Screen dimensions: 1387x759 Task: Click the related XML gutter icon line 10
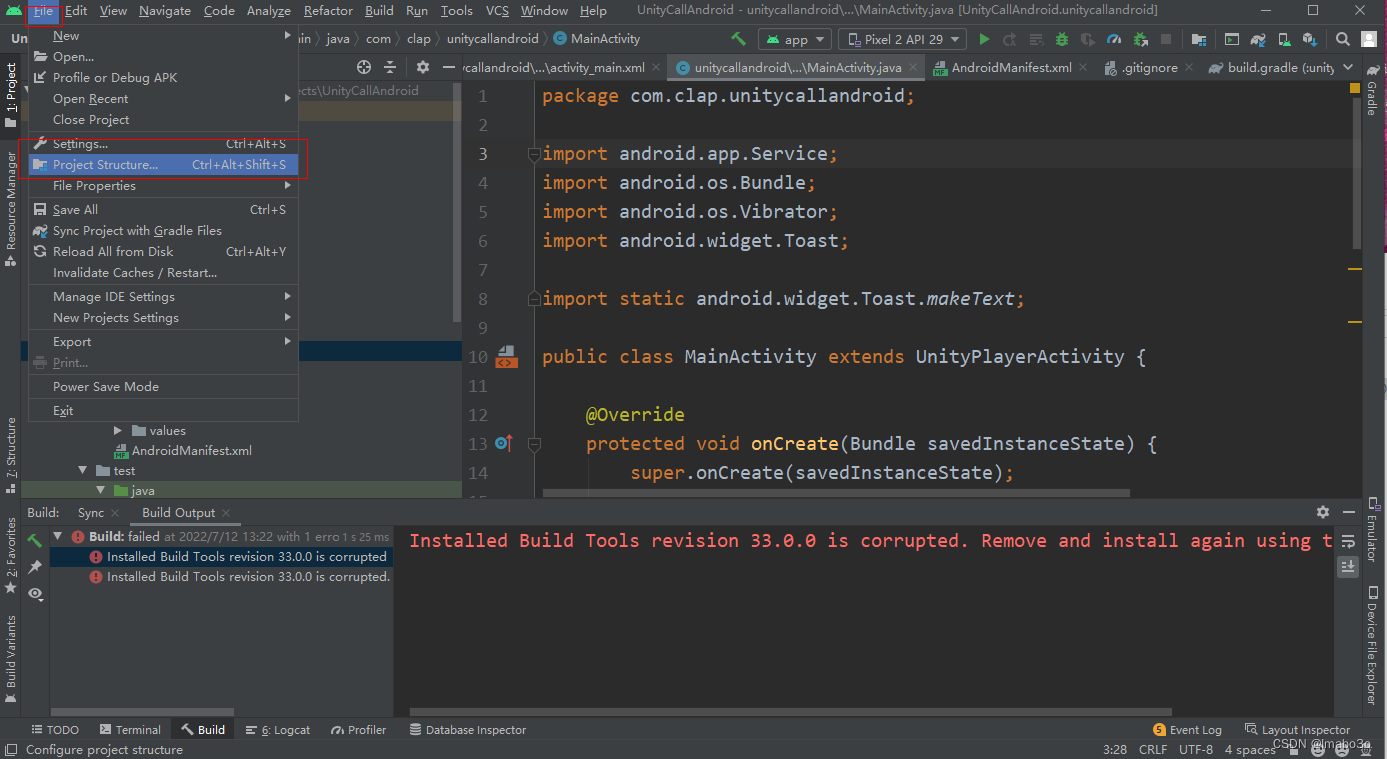point(506,357)
